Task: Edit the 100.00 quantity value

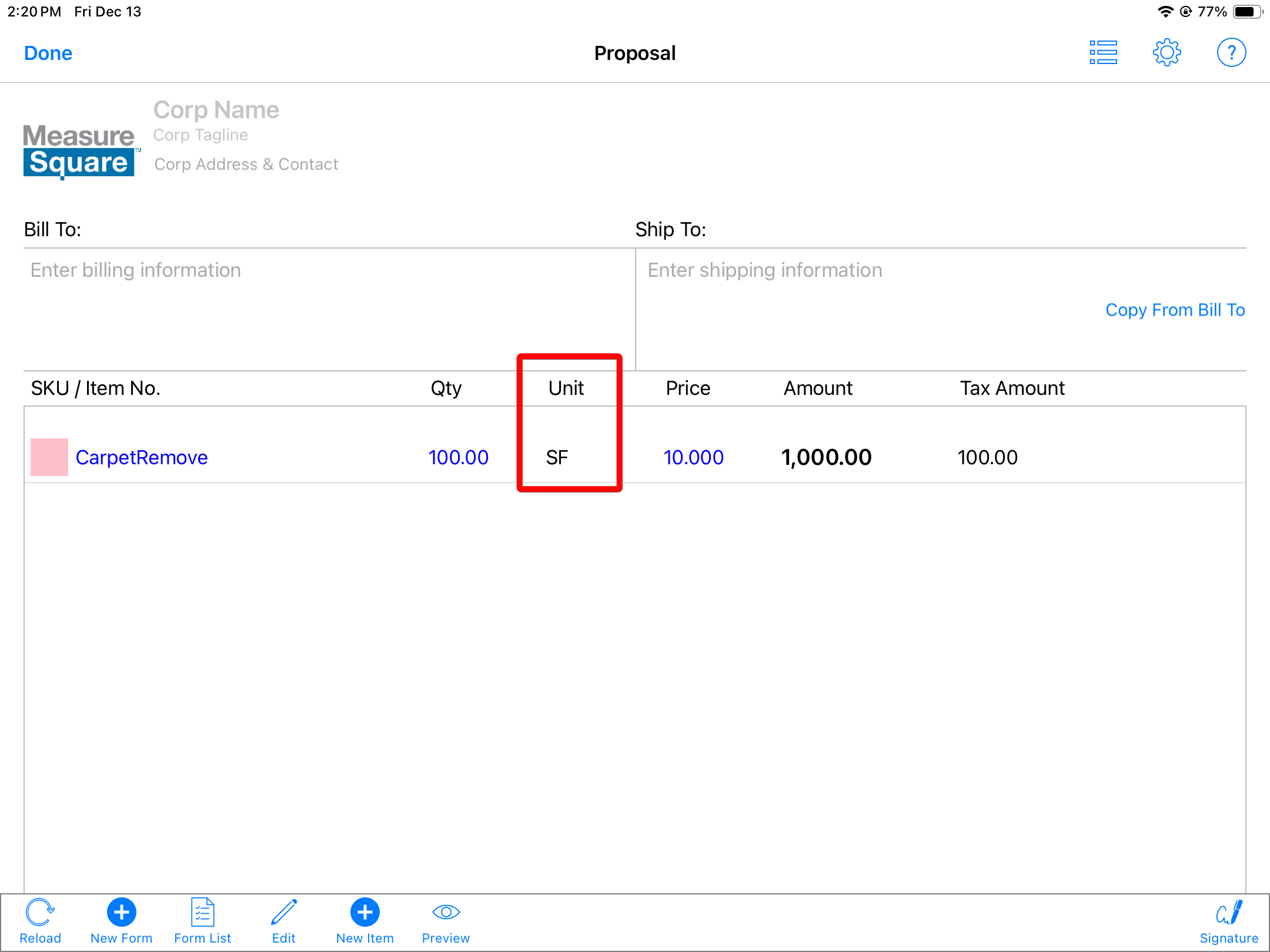Action: [x=458, y=457]
